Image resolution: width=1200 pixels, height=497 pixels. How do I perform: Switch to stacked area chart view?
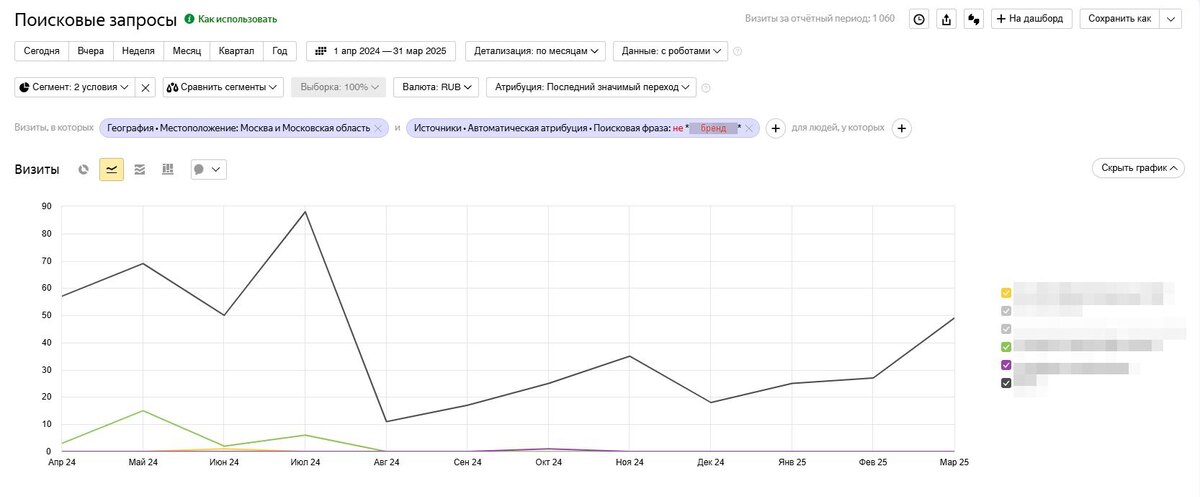pyautogui.click(x=139, y=170)
